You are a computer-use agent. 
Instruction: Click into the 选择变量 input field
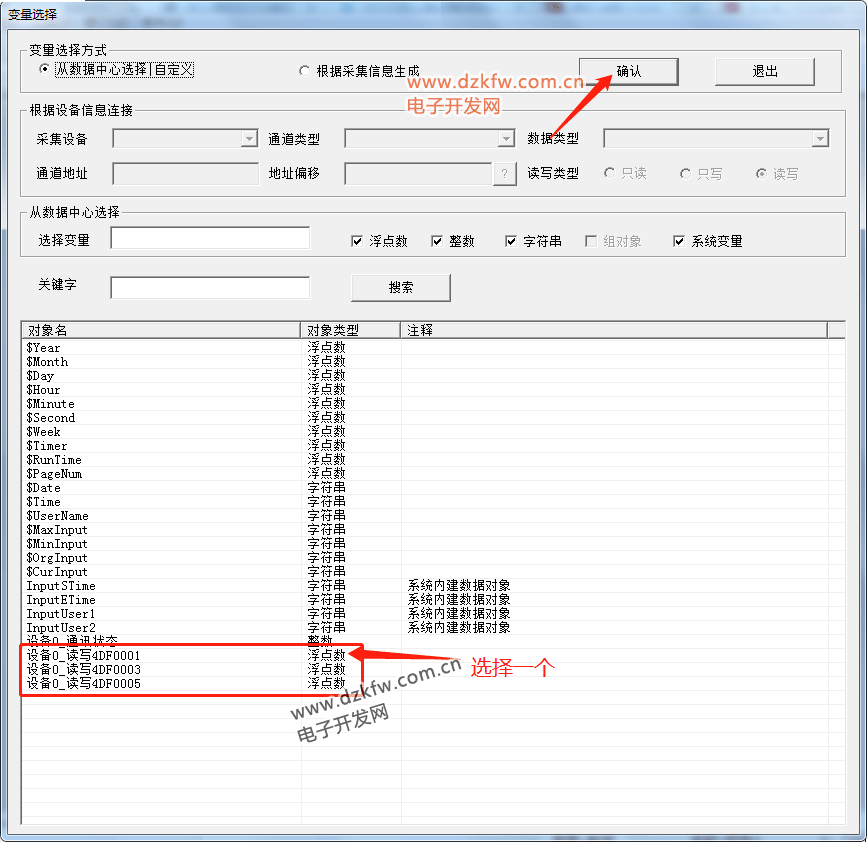(210, 238)
